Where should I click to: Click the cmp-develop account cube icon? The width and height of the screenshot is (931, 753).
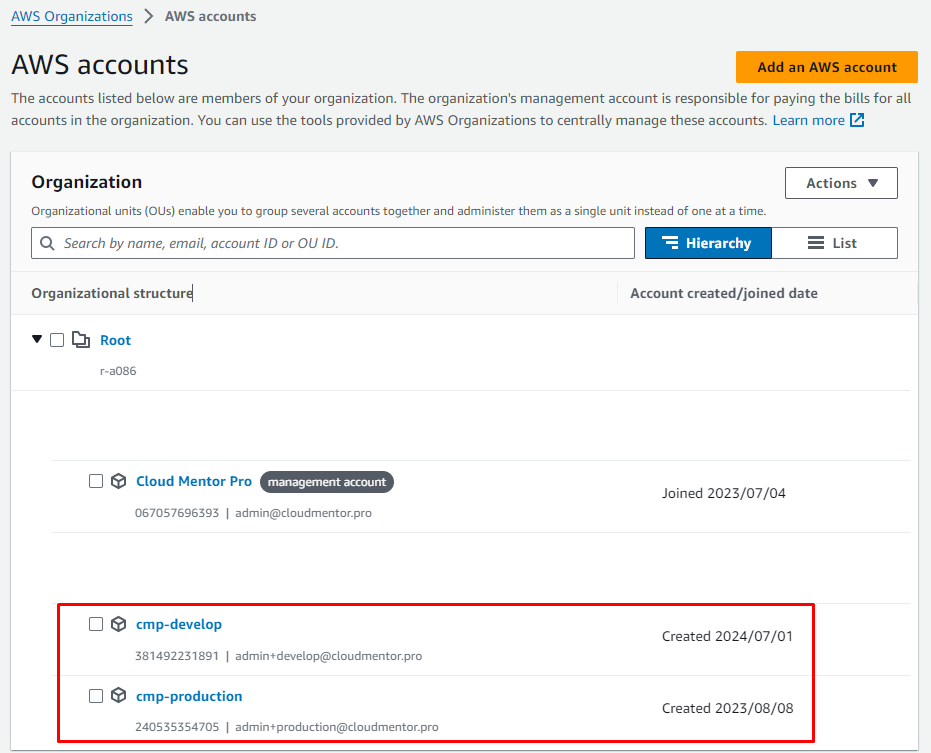(118, 624)
